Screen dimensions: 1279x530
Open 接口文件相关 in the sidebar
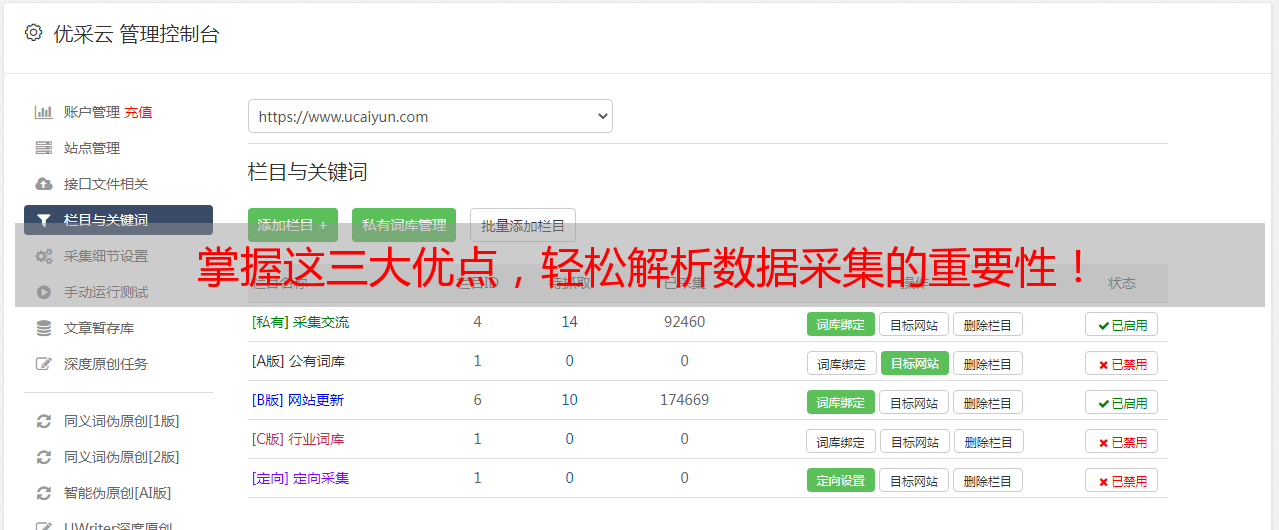point(106,184)
